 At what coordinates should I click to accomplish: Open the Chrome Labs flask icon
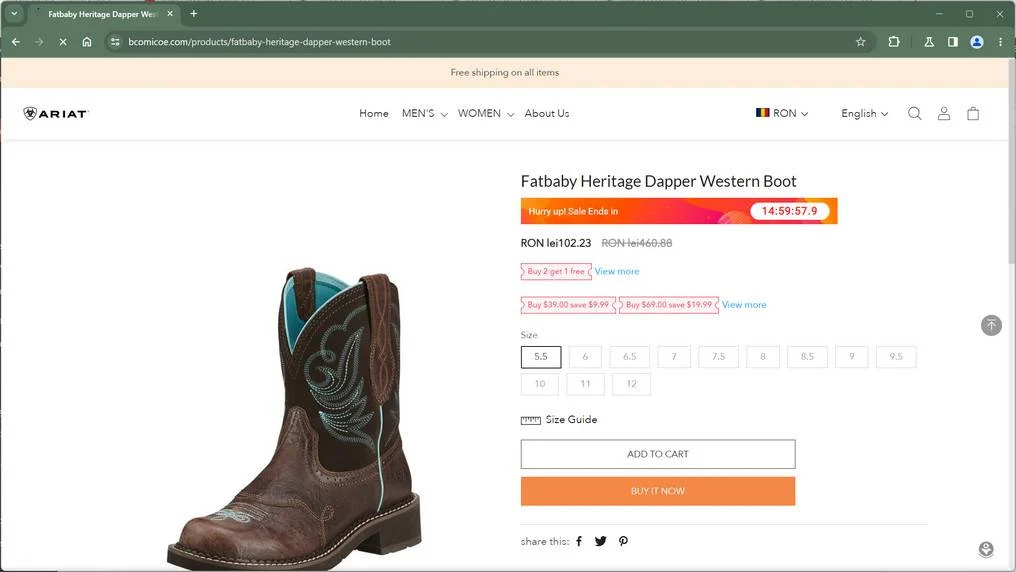929,41
